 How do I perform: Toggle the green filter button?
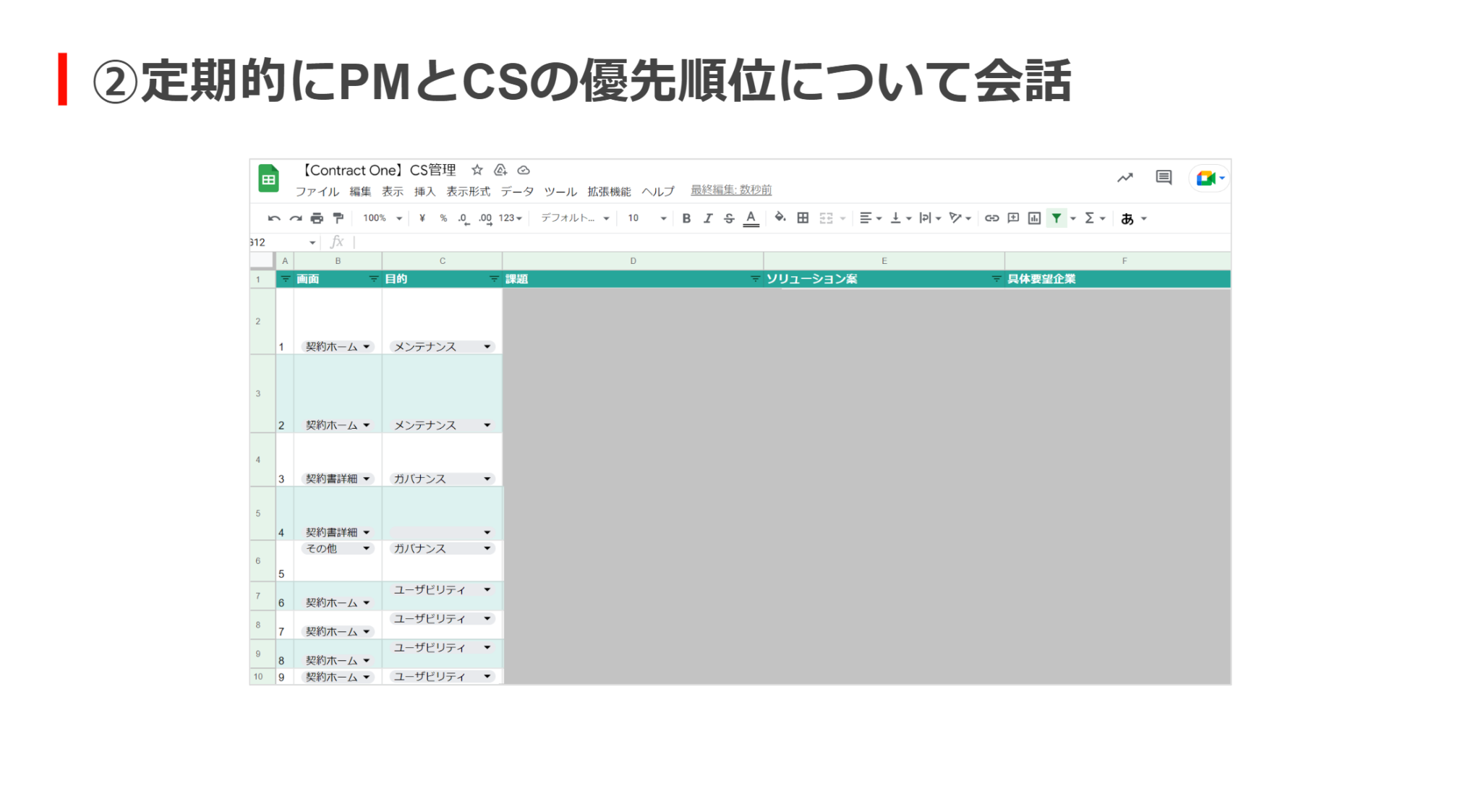(x=1057, y=218)
